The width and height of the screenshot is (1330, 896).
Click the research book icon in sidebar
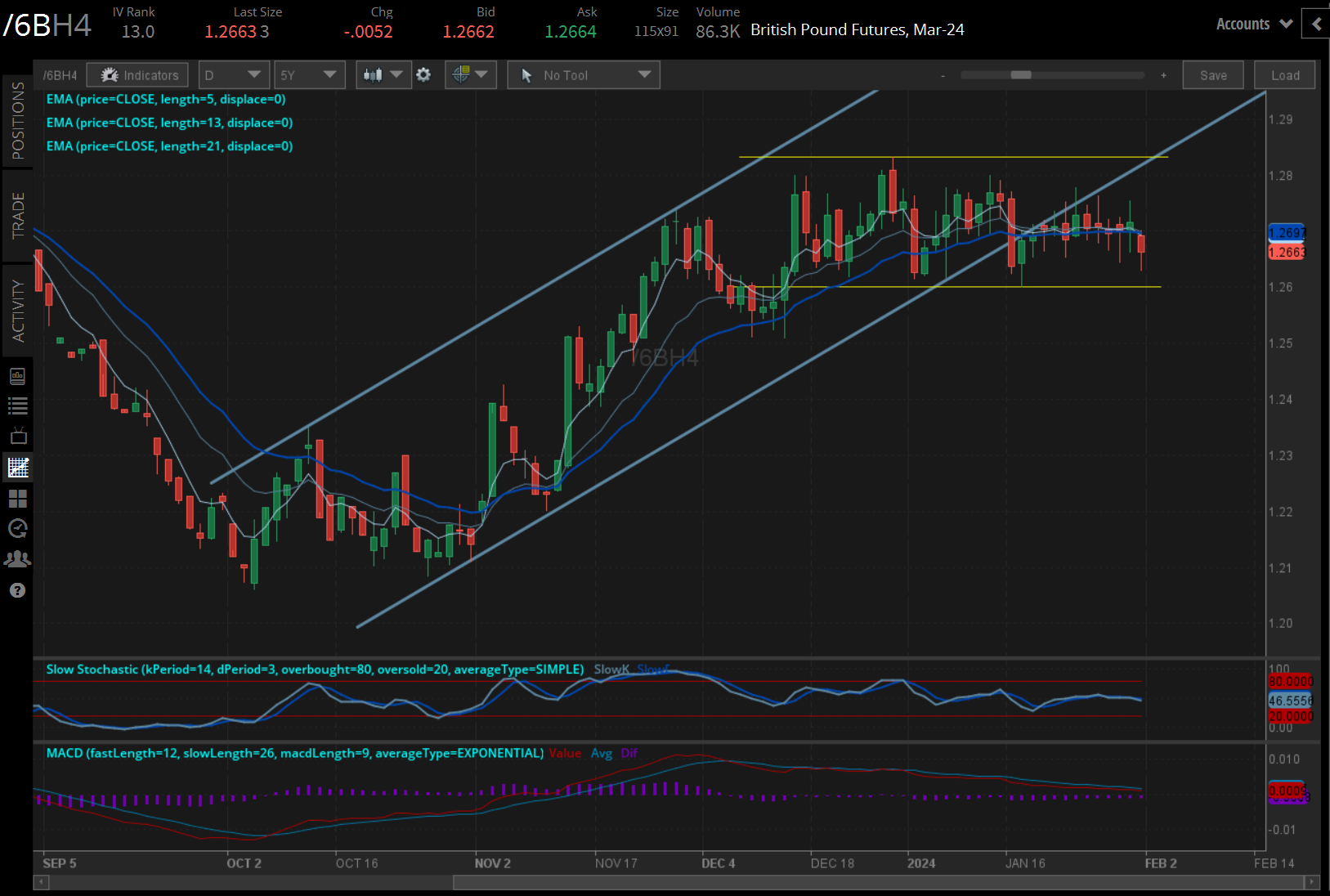[x=17, y=376]
